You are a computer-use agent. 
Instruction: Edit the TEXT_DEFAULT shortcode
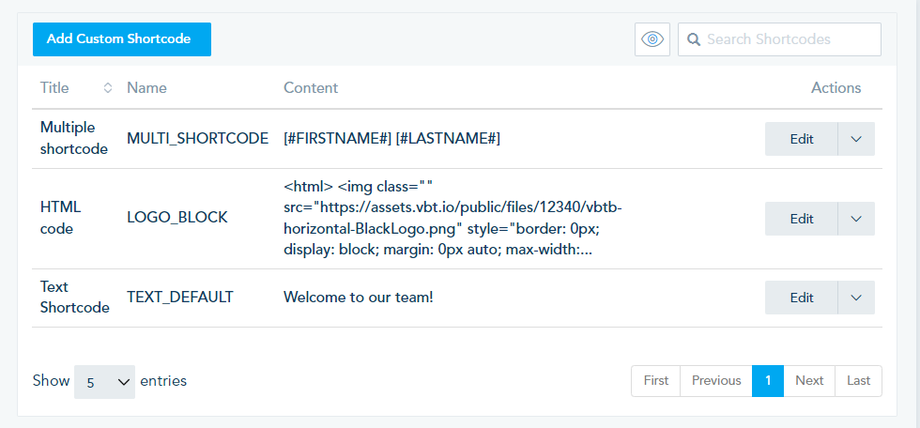click(x=801, y=297)
